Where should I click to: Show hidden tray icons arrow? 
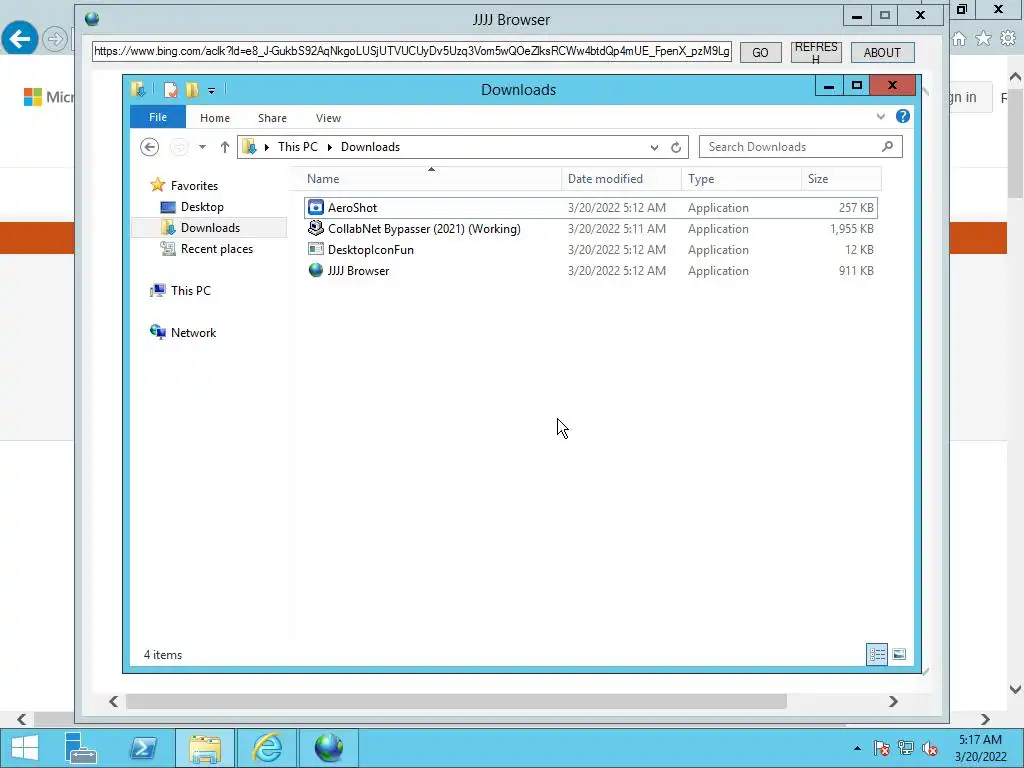click(x=857, y=748)
